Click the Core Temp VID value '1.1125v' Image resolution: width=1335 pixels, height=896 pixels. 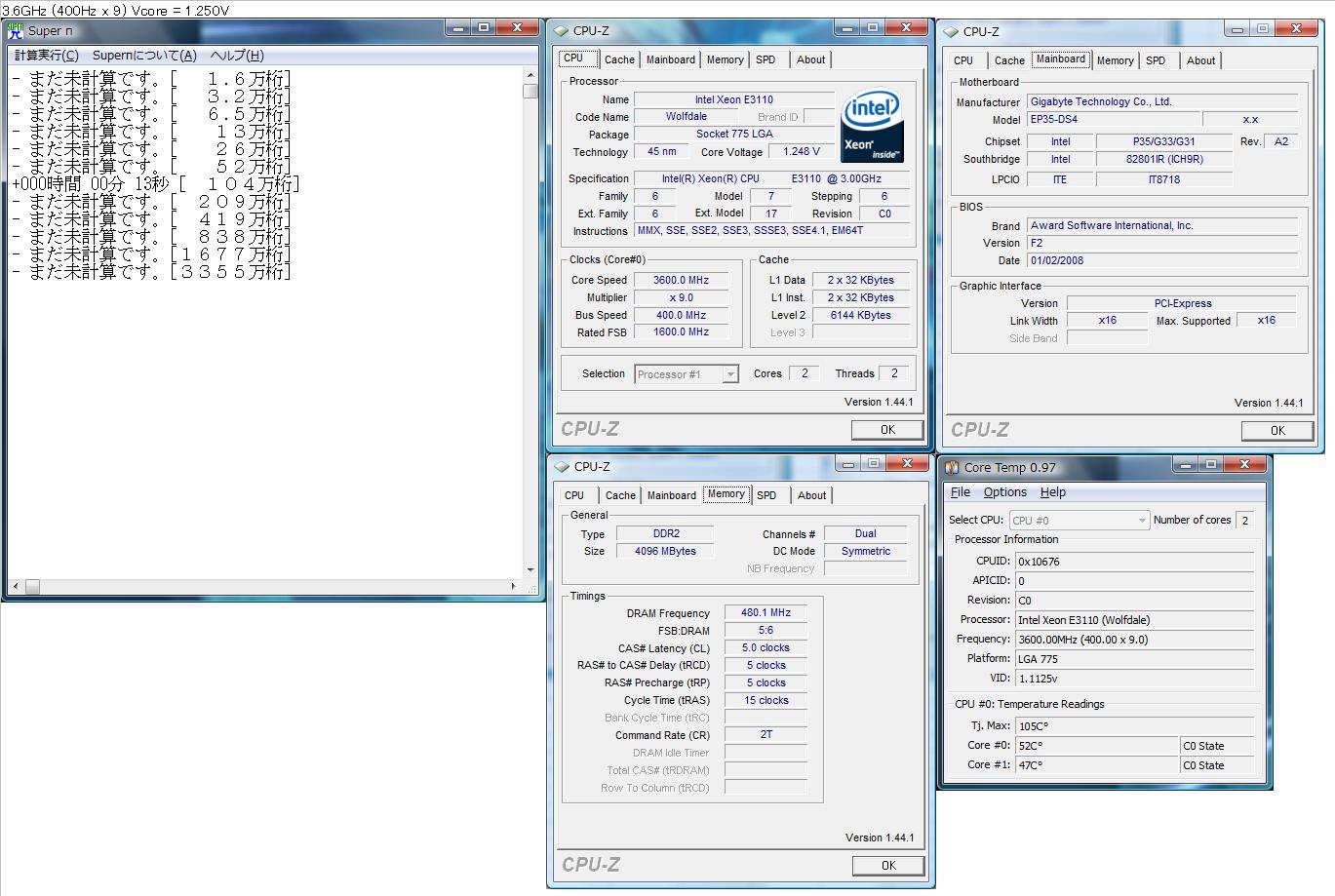pos(1135,679)
